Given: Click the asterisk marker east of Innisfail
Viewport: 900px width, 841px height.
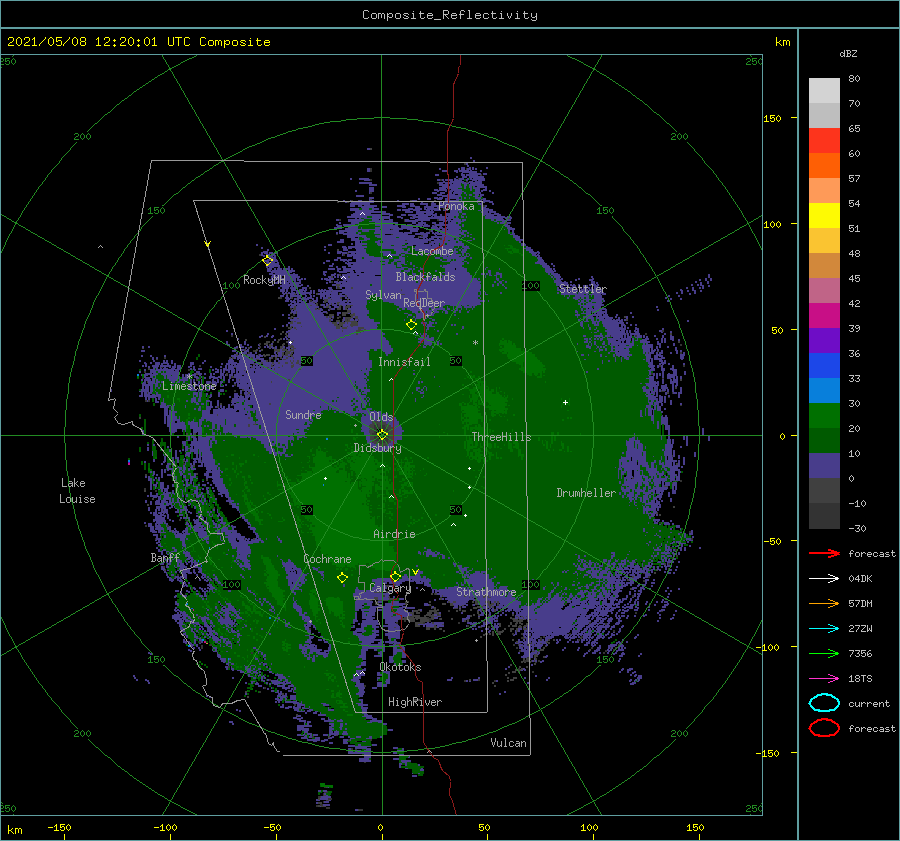Looking at the screenshot, I should 475,343.
